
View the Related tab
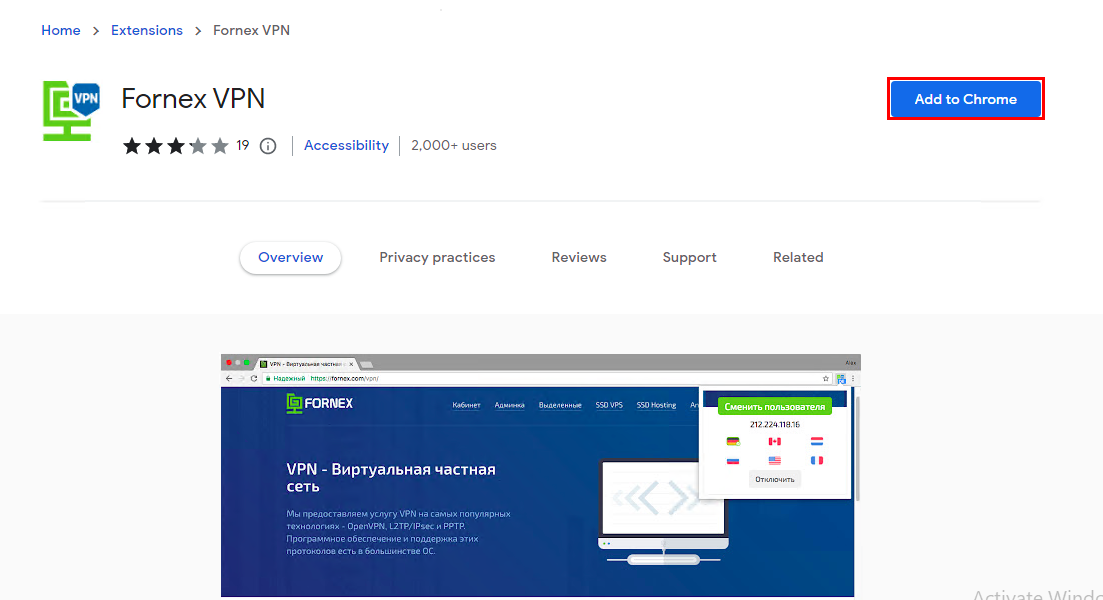[798, 257]
